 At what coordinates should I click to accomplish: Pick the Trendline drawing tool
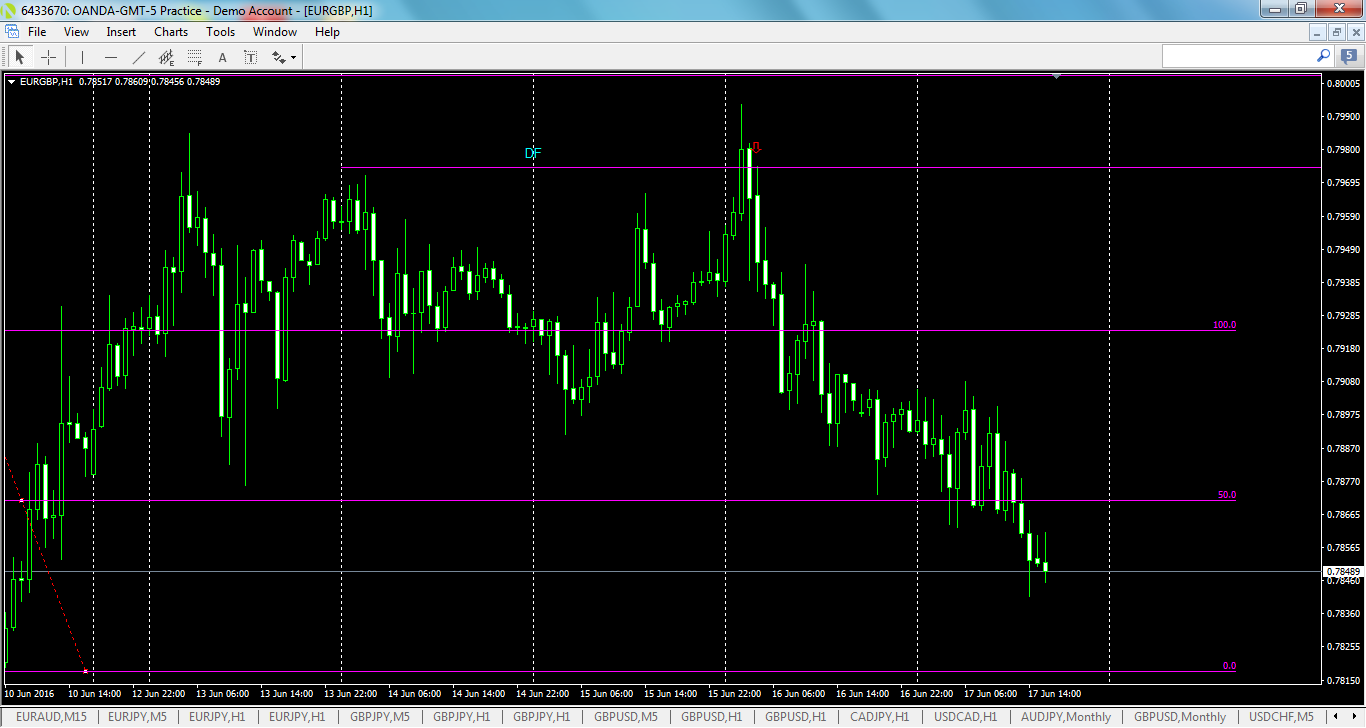click(x=137, y=57)
